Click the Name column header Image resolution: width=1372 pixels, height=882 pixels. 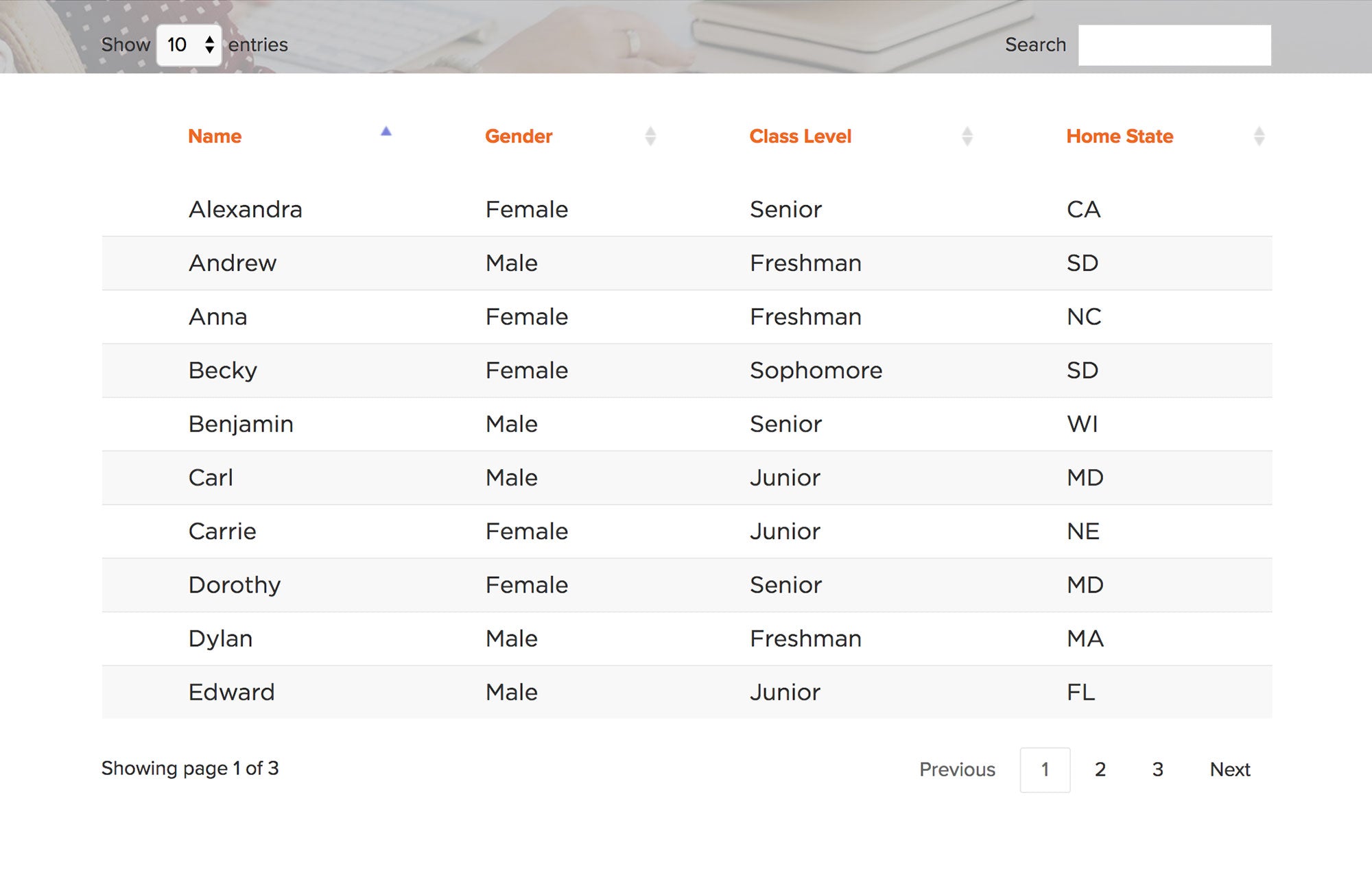click(215, 136)
